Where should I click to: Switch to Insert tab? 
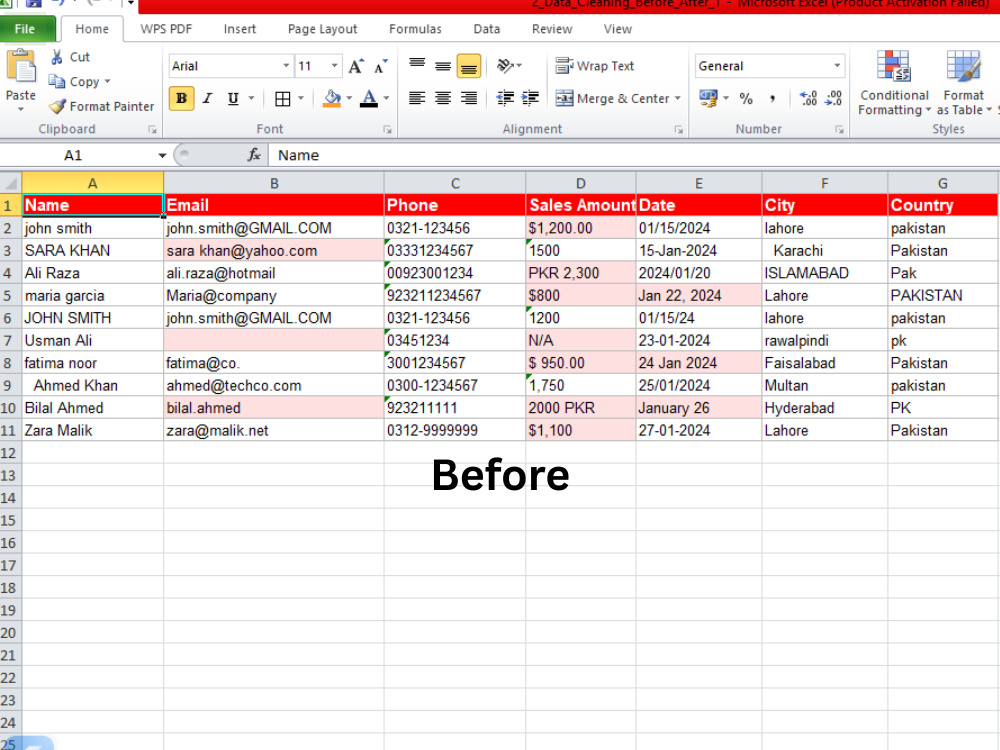point(240,29)
